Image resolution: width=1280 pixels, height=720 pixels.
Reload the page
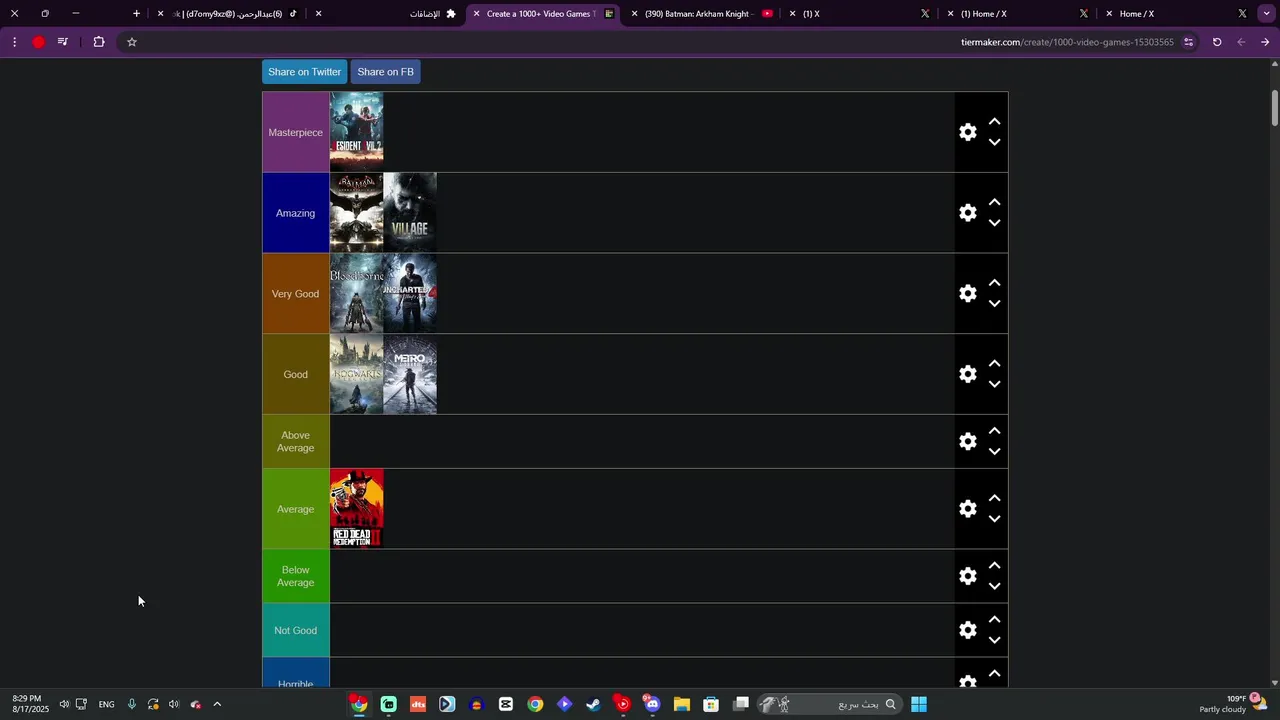click(x=1217, y=42)
